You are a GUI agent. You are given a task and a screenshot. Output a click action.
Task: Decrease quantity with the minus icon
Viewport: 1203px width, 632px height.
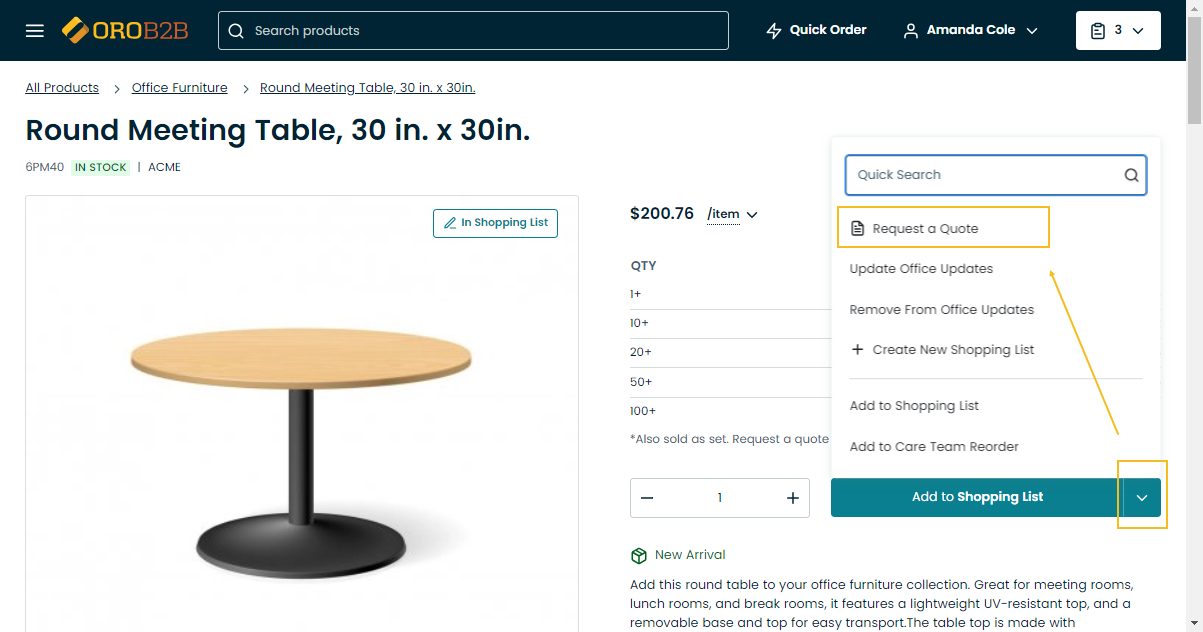(x=647, y=498)
